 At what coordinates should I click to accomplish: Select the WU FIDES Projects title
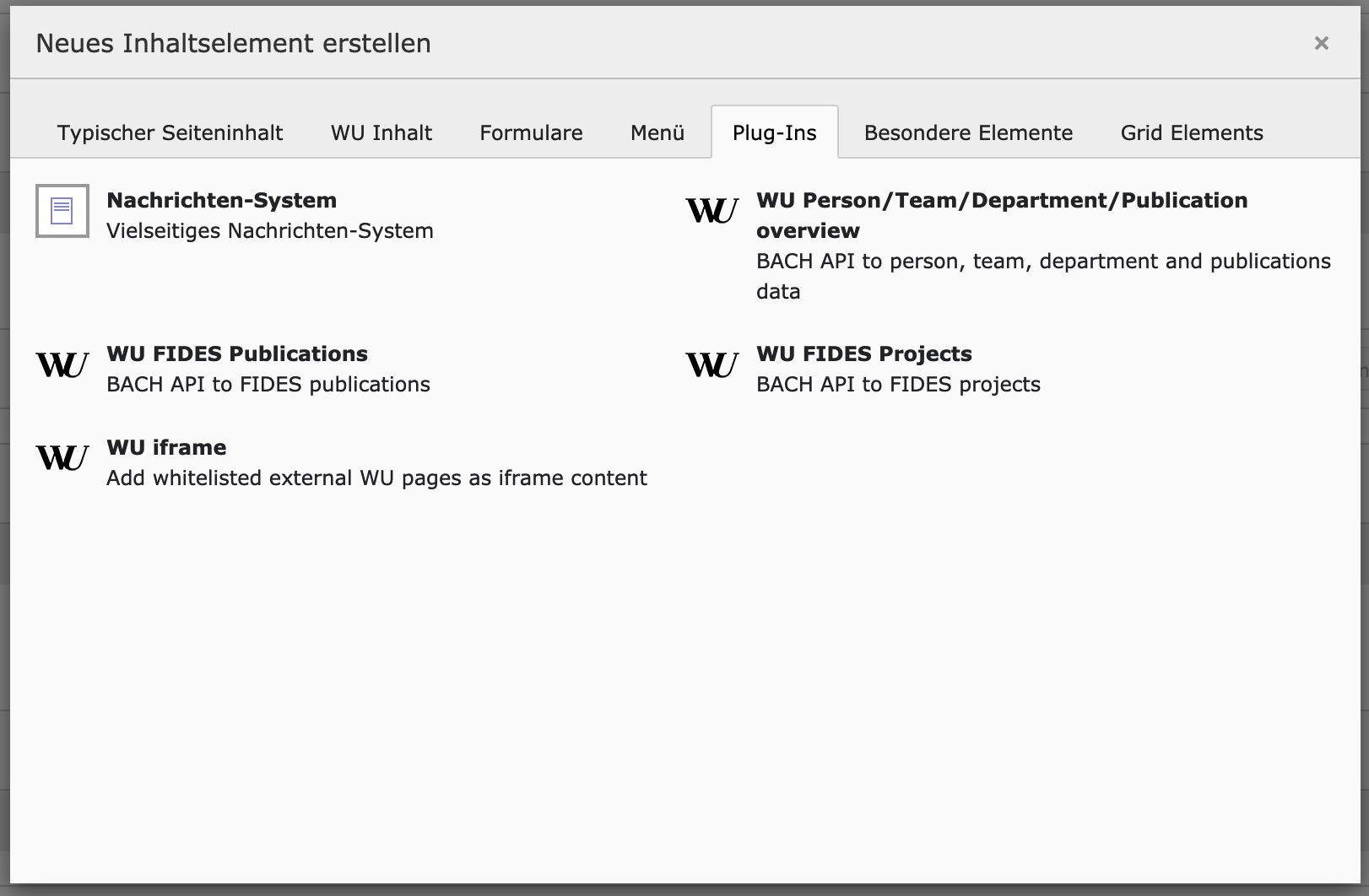(864, 354)
